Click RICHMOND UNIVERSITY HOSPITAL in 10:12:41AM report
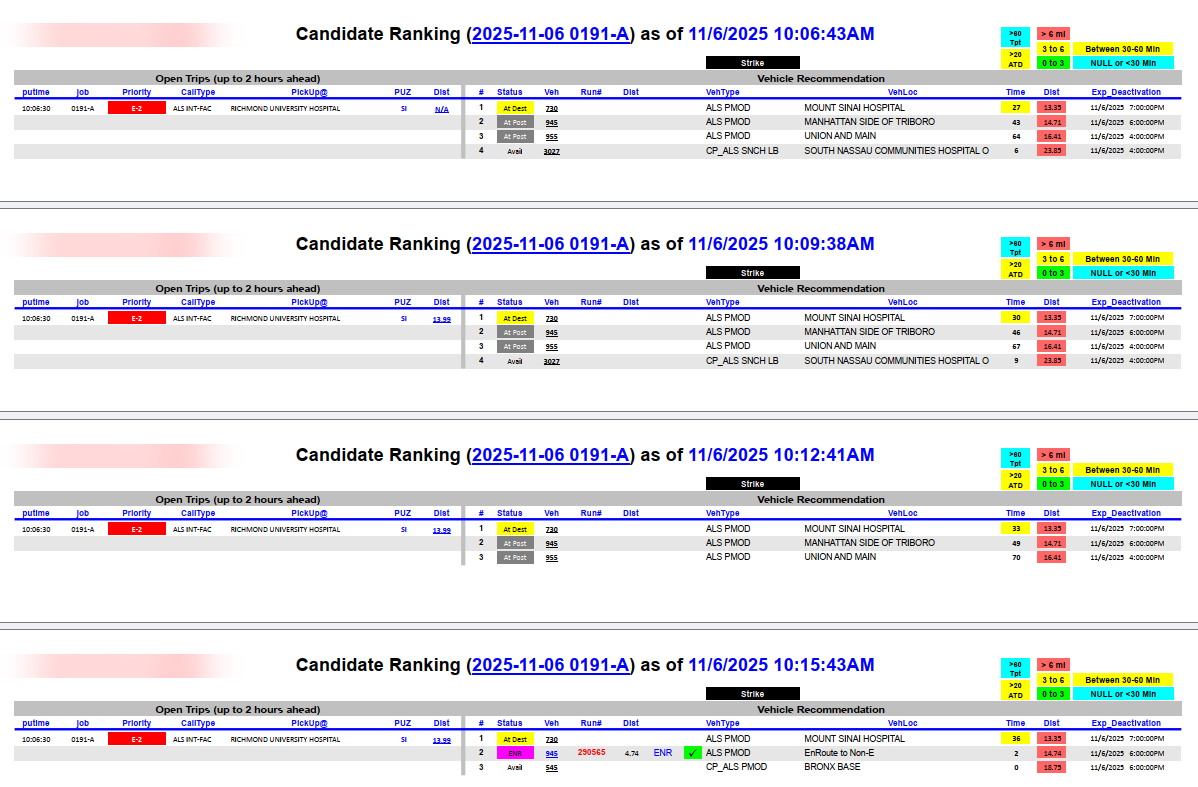Viewport: 1198px width, 787px height. click(285, 530)
